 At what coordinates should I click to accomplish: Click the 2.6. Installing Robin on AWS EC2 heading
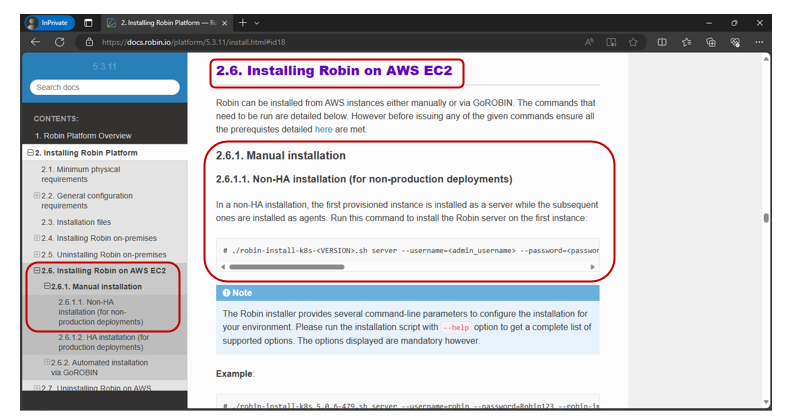pos(334,71)
